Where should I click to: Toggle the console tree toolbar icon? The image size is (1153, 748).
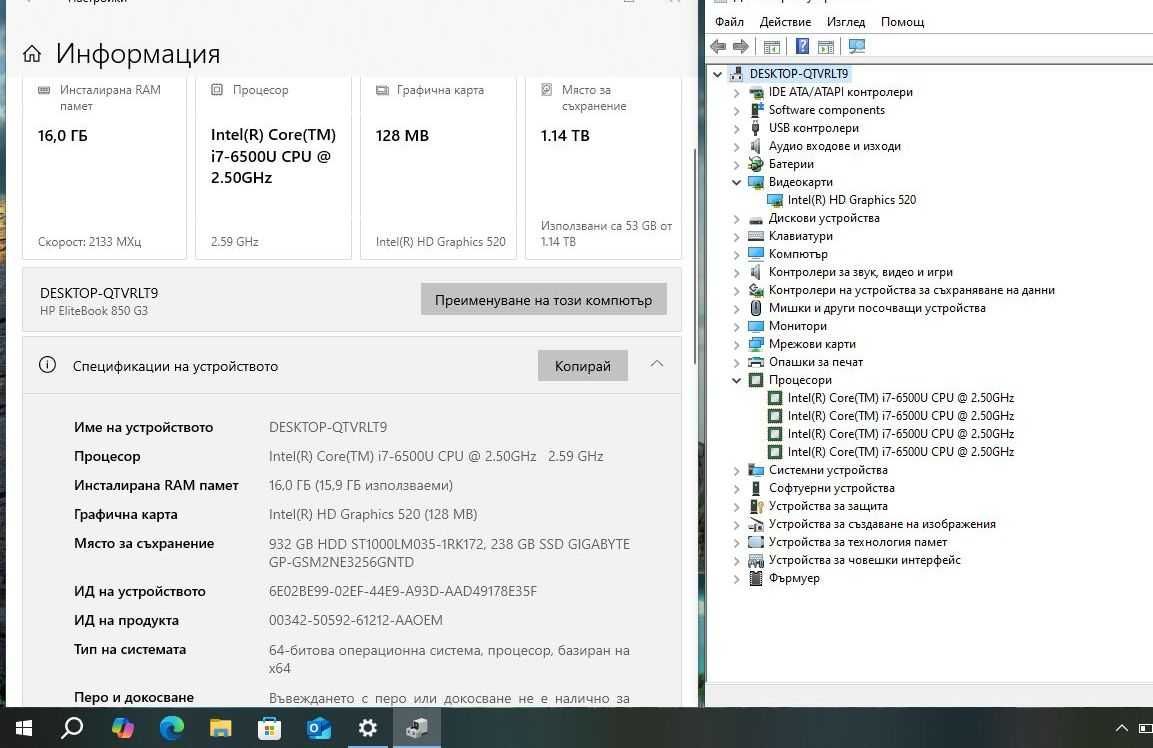(771, 46)
